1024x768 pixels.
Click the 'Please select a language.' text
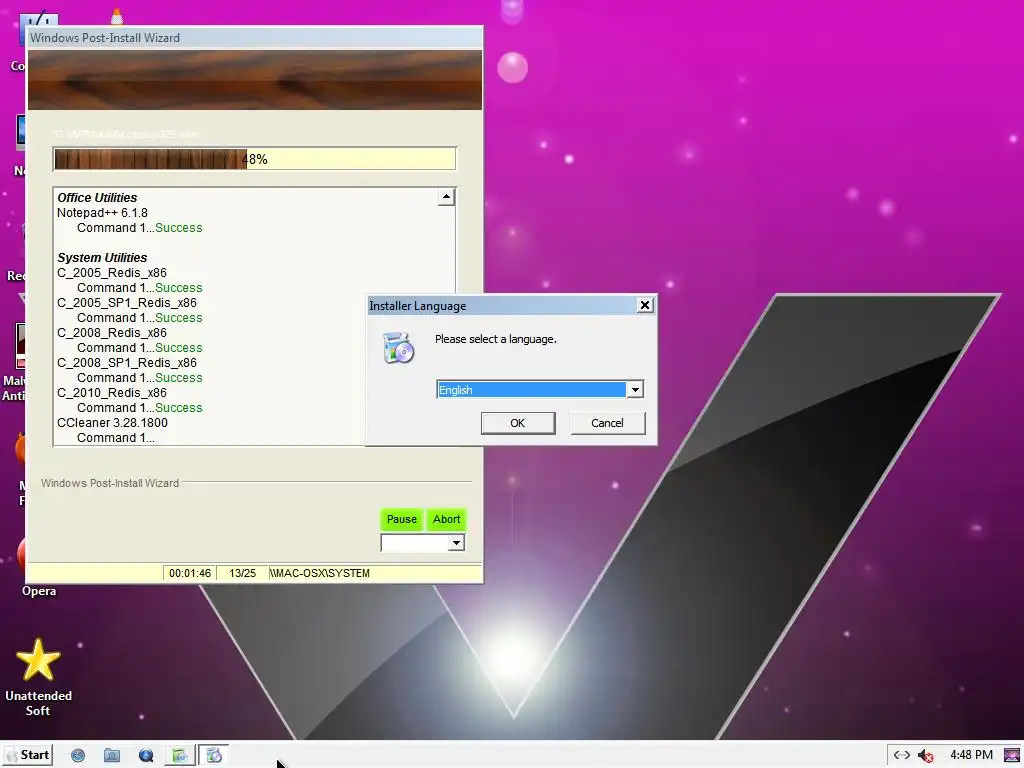(496, 339)
